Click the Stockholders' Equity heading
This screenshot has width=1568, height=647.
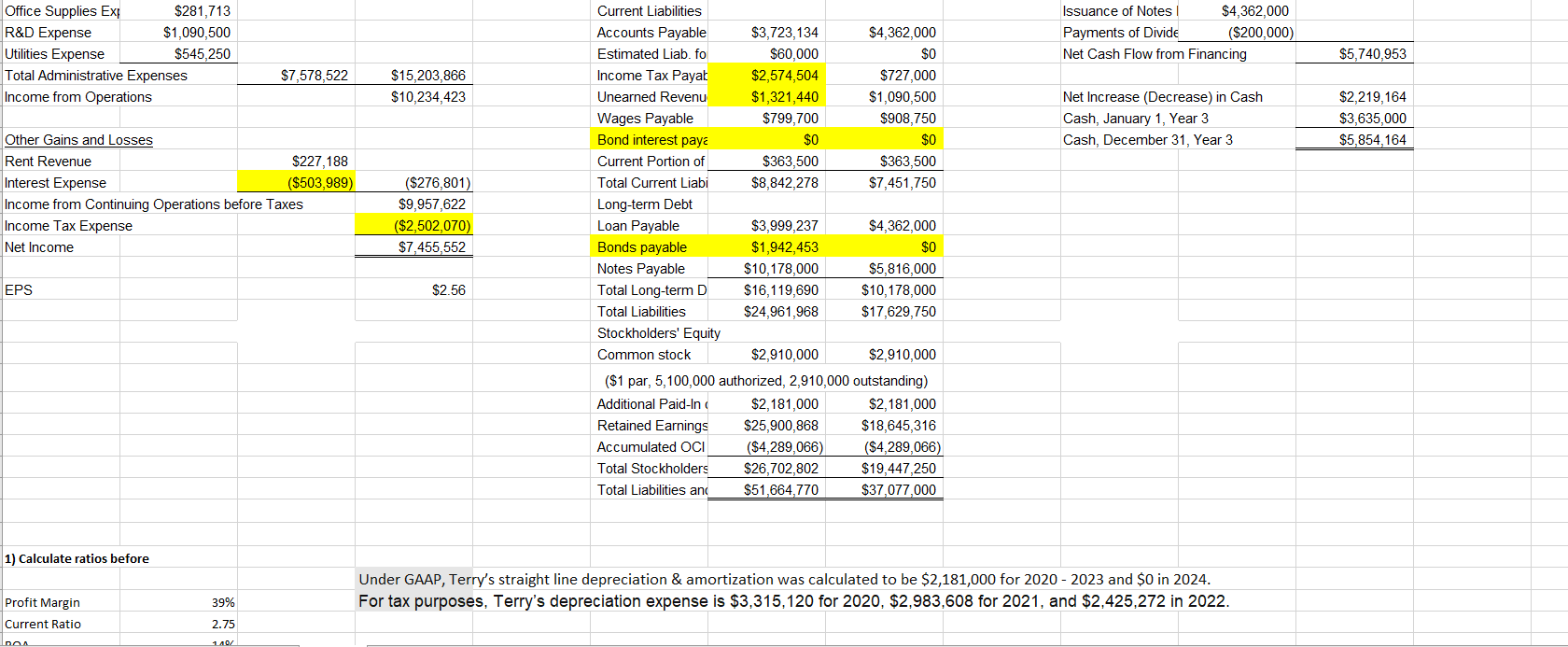click(659, 333)
